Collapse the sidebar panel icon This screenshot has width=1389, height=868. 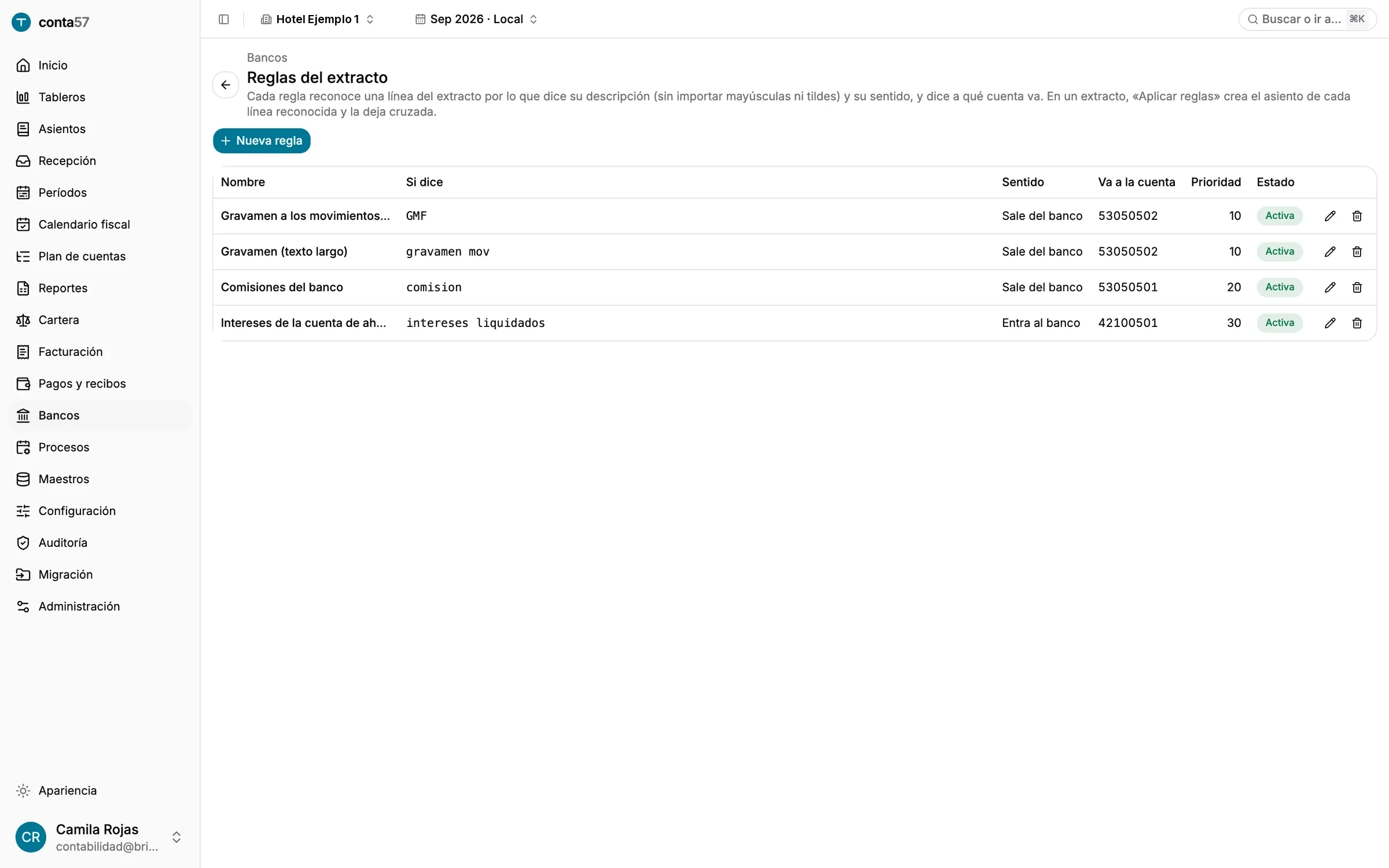[x=224, y=19]
